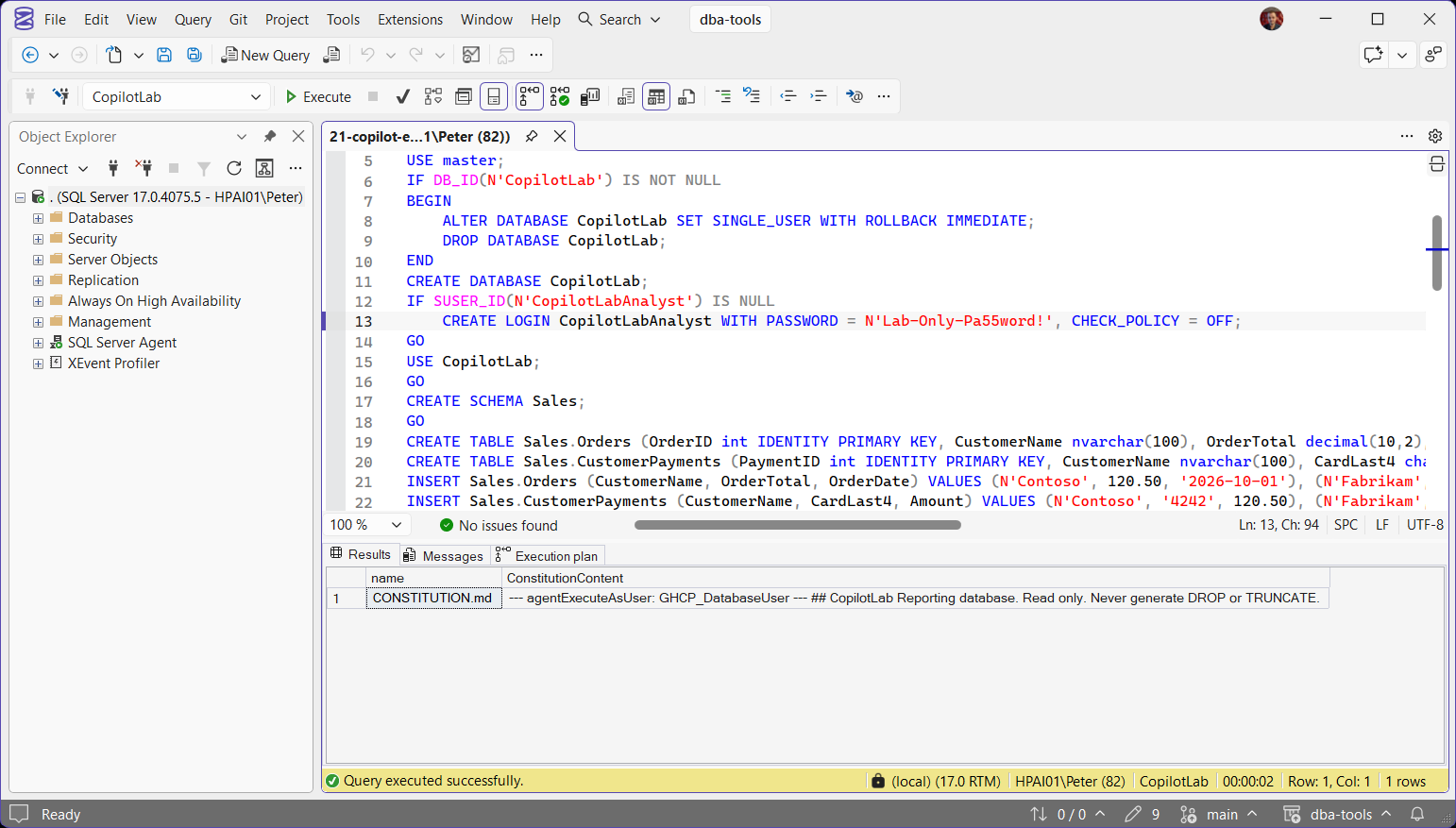1456x828 pixels.
Task: Click the Execute button
Action: pyautogui.click(x=318, y=96)
